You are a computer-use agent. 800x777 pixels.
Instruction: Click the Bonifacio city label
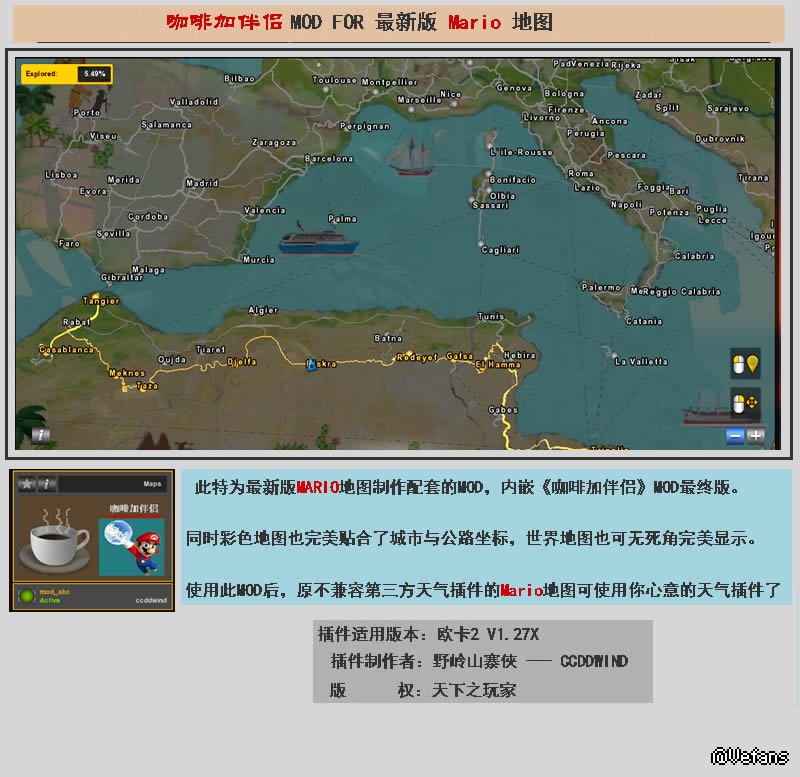click(512, 179)
